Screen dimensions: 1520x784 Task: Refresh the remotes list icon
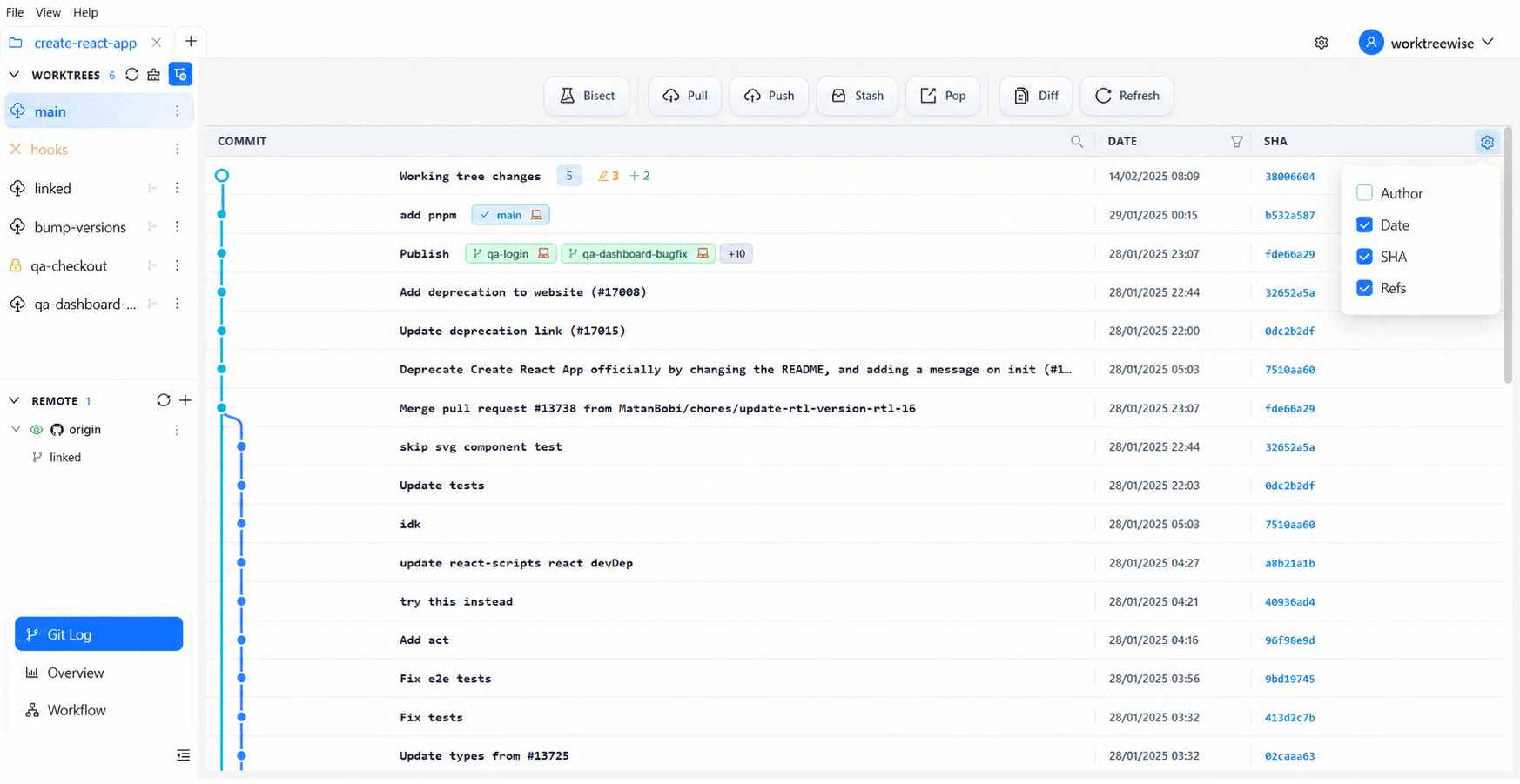tap(163, 400)
